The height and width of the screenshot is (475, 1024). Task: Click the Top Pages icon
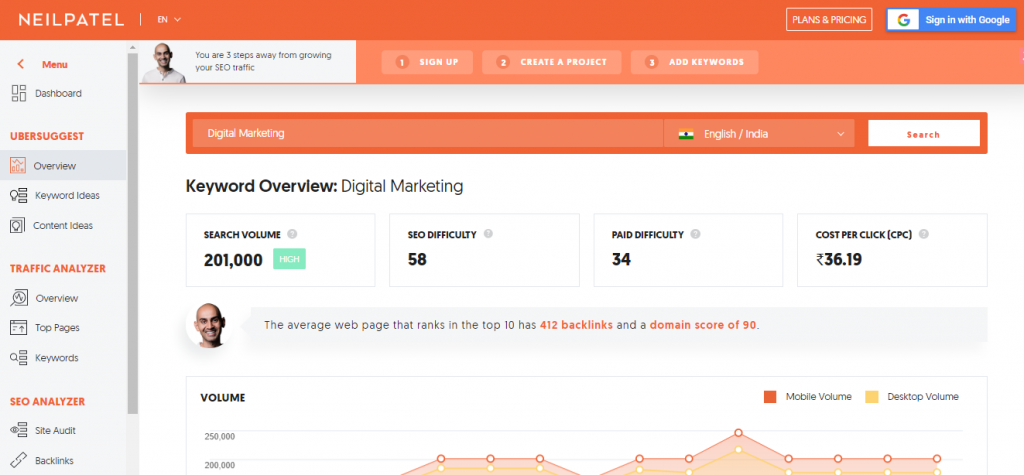[x=18, y=327]
